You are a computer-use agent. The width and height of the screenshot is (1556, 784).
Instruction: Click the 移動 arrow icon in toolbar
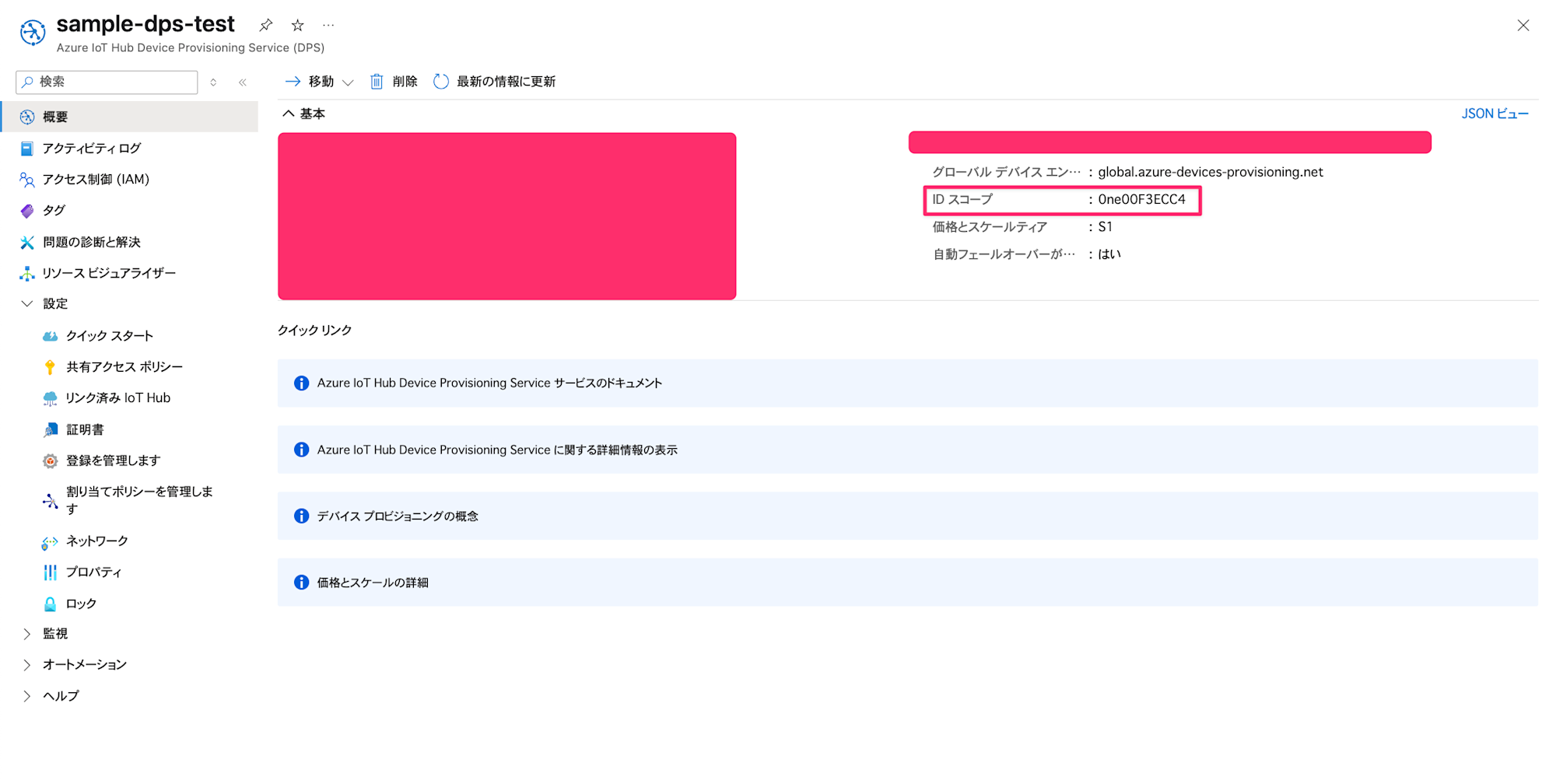[293, 81]
